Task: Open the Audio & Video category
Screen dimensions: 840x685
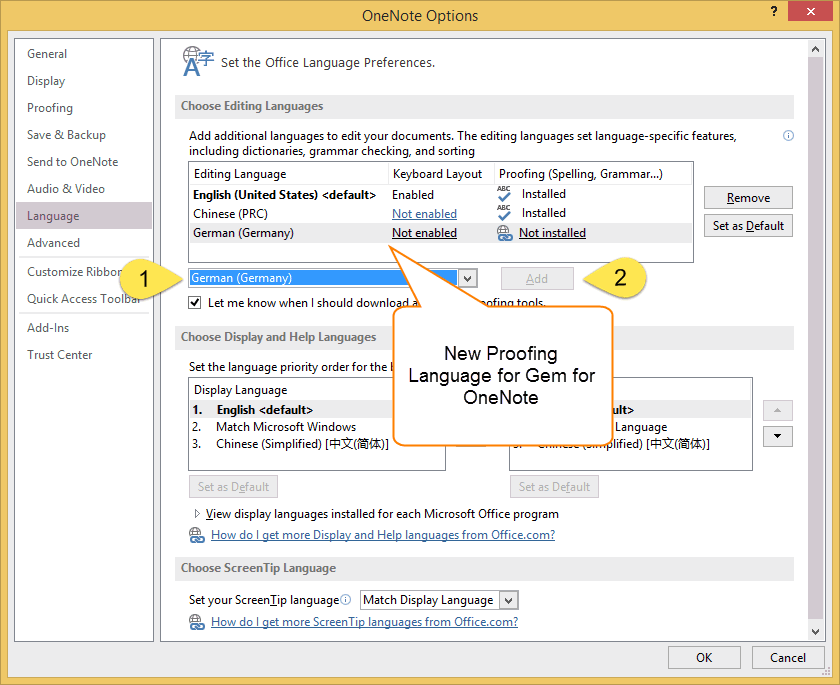Action: tap(66, 189)
